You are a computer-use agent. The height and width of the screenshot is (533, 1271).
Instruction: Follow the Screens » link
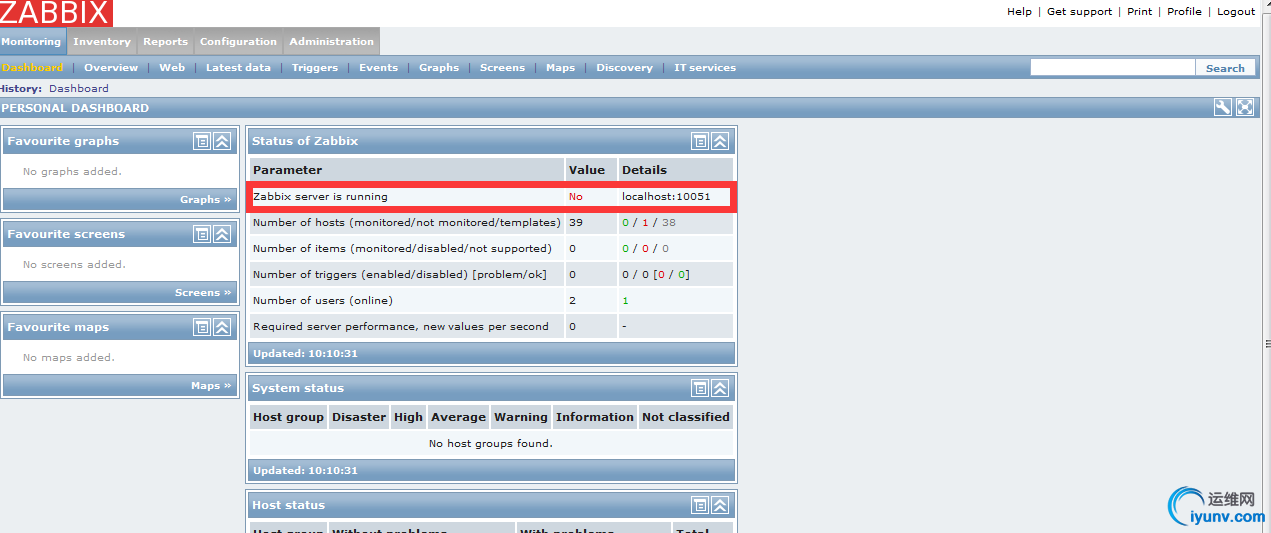pos(203,293)
